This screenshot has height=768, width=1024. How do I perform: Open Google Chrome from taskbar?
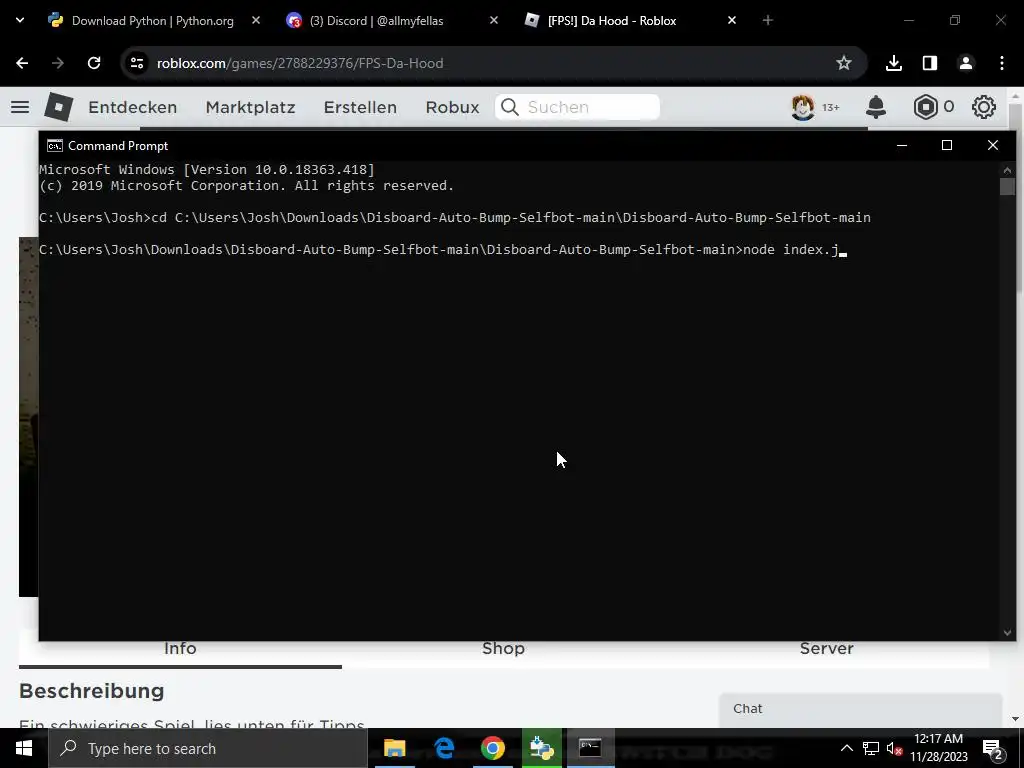[x=493, y=748]
